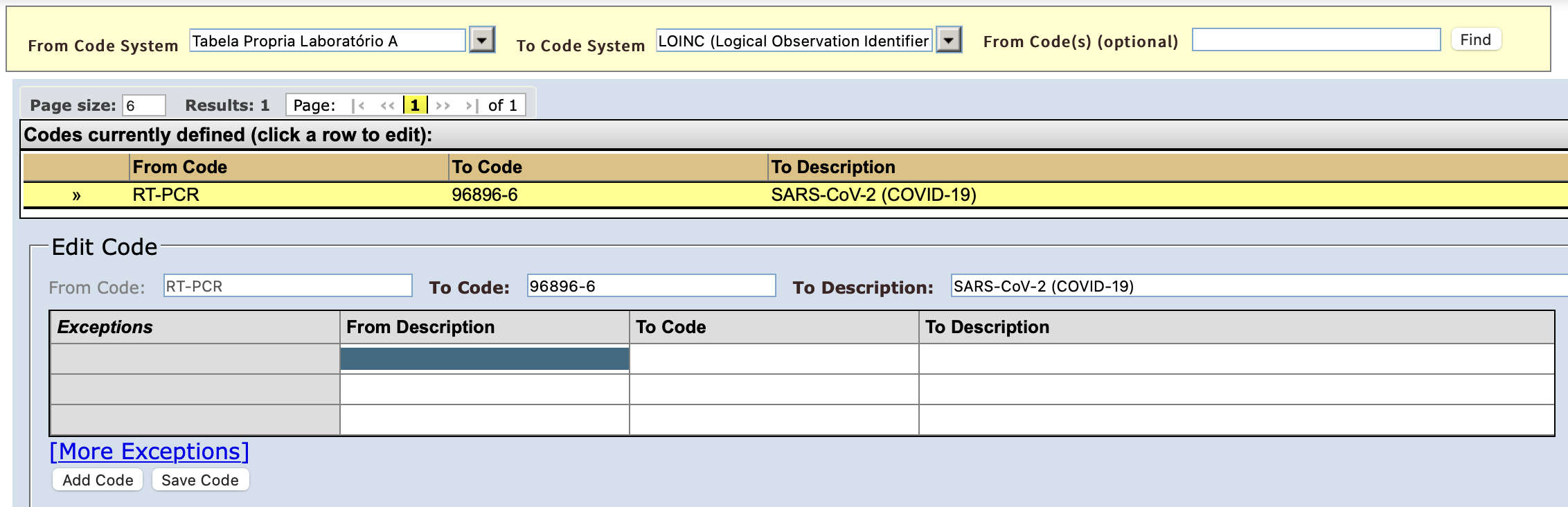Select current page number 1
The height and width of the screenshot is (507, 1568).
[x=415, y=105]
